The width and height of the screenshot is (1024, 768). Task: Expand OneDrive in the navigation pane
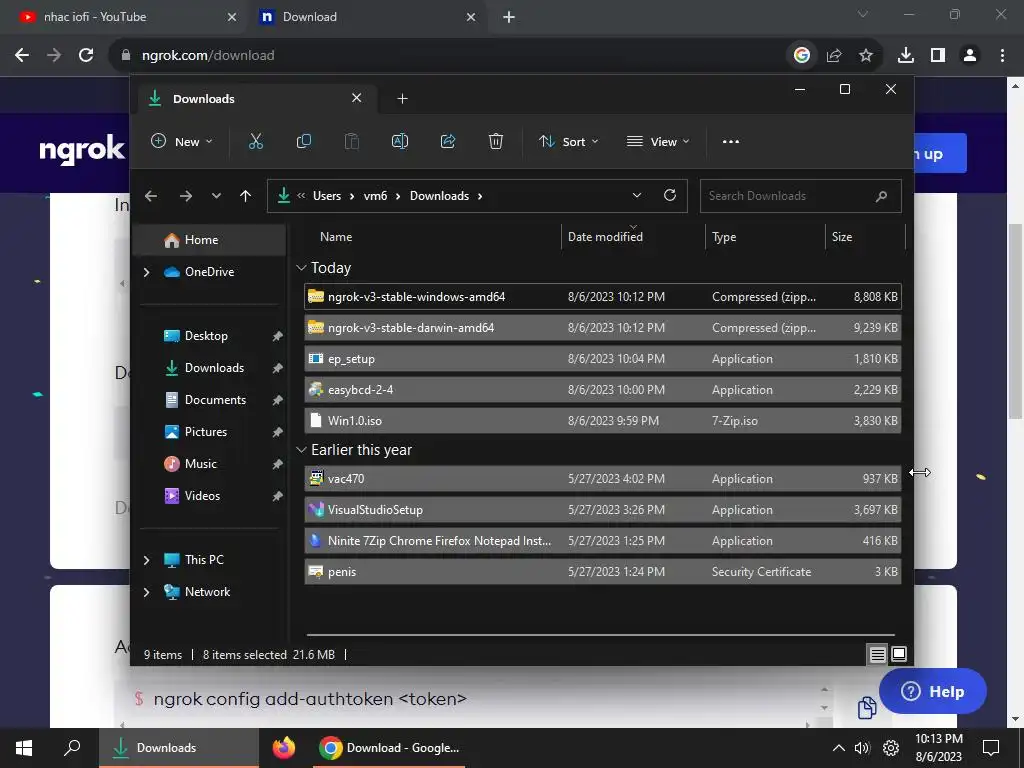click(146, 272)
